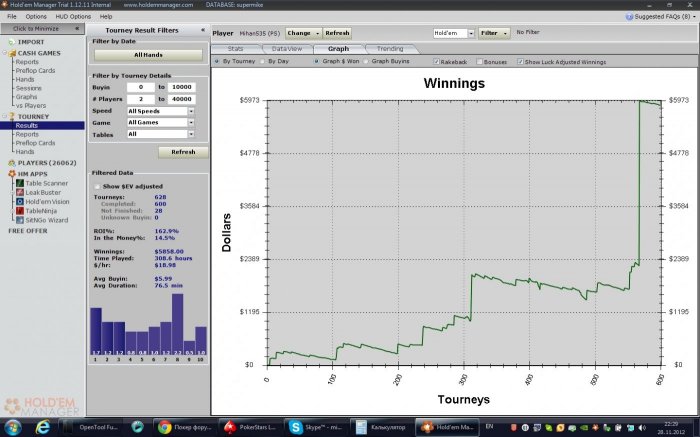Open the Speed dropdown arrow
Image resolution: width=700 pixels, height=437 pixels.
[191, 111]
